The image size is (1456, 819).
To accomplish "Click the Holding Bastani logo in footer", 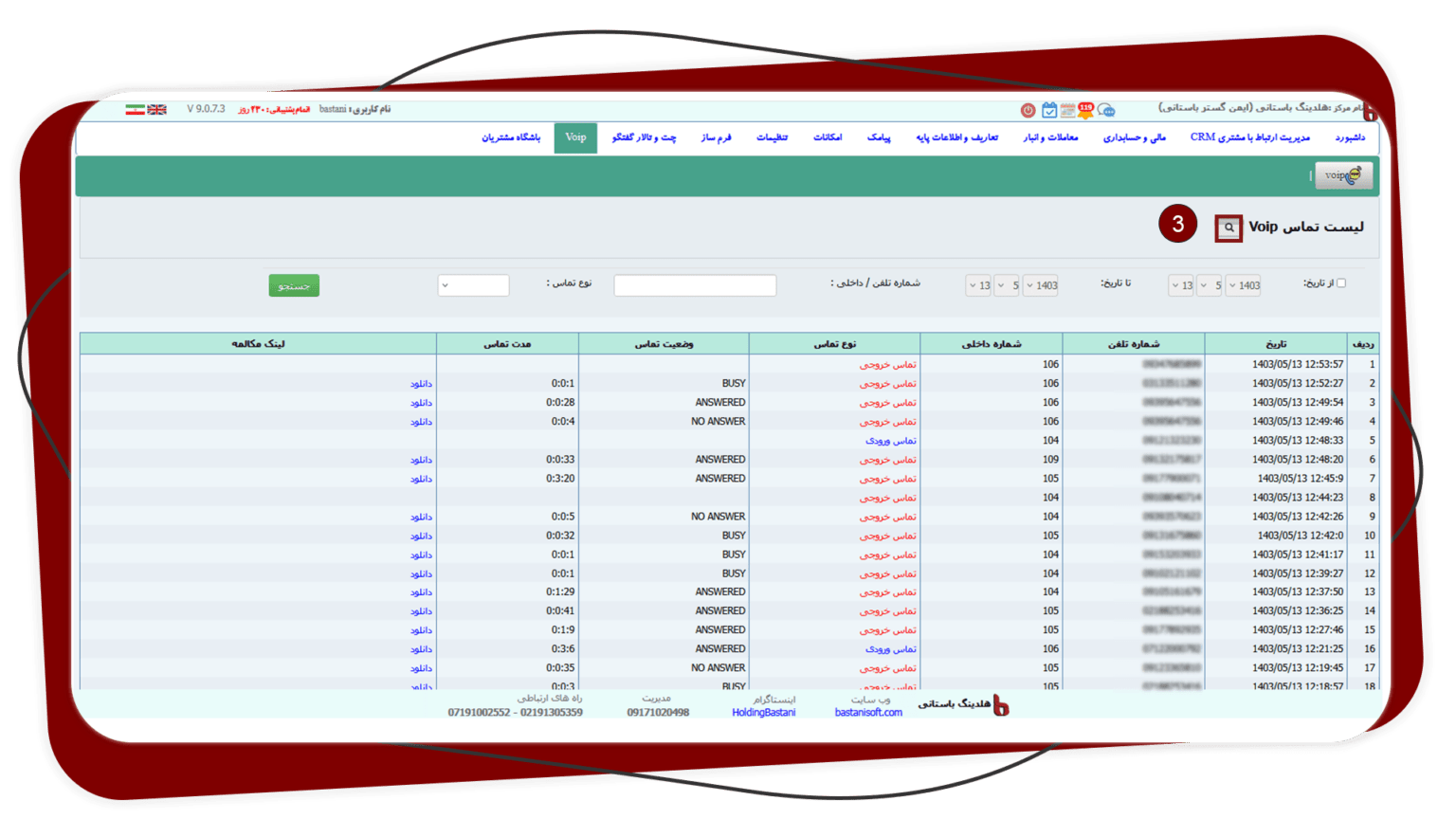I will pyautogui.click(x=1001, y=705).
